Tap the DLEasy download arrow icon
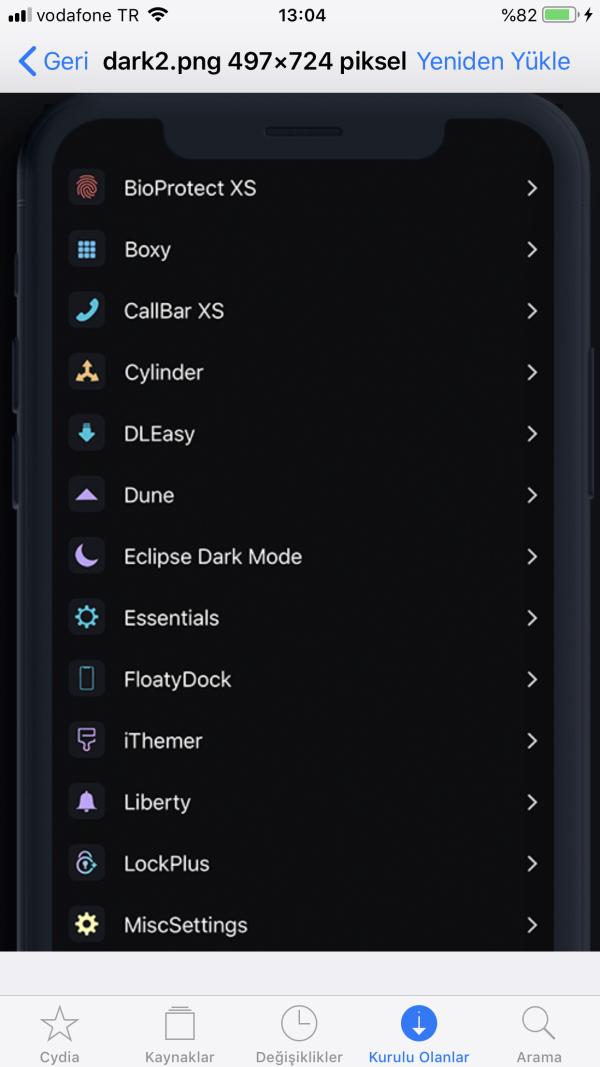 tap(87, 434)
